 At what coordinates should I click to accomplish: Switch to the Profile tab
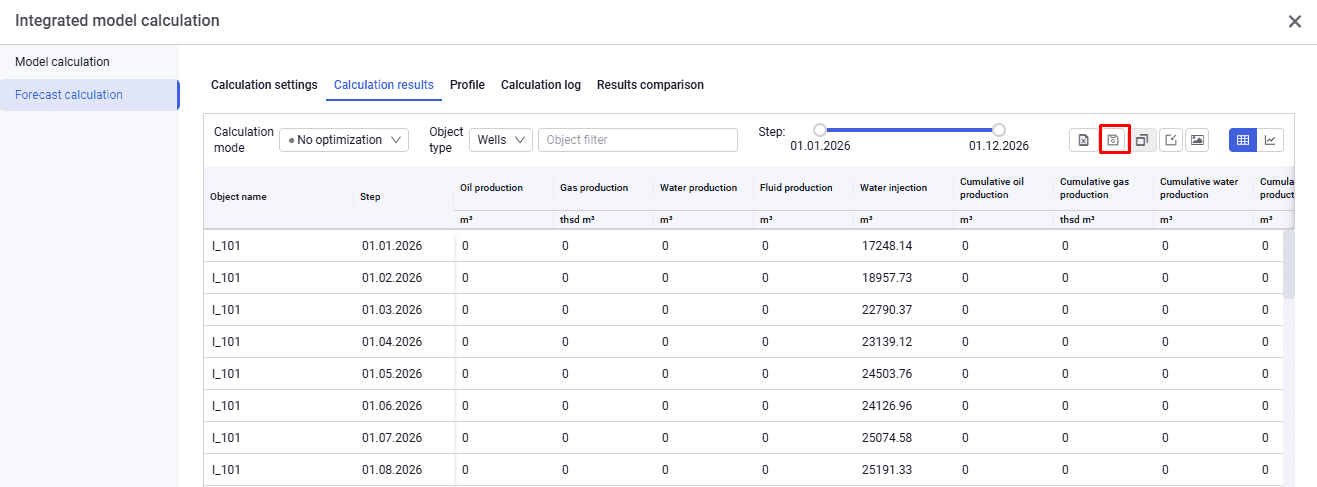(467, 85)
